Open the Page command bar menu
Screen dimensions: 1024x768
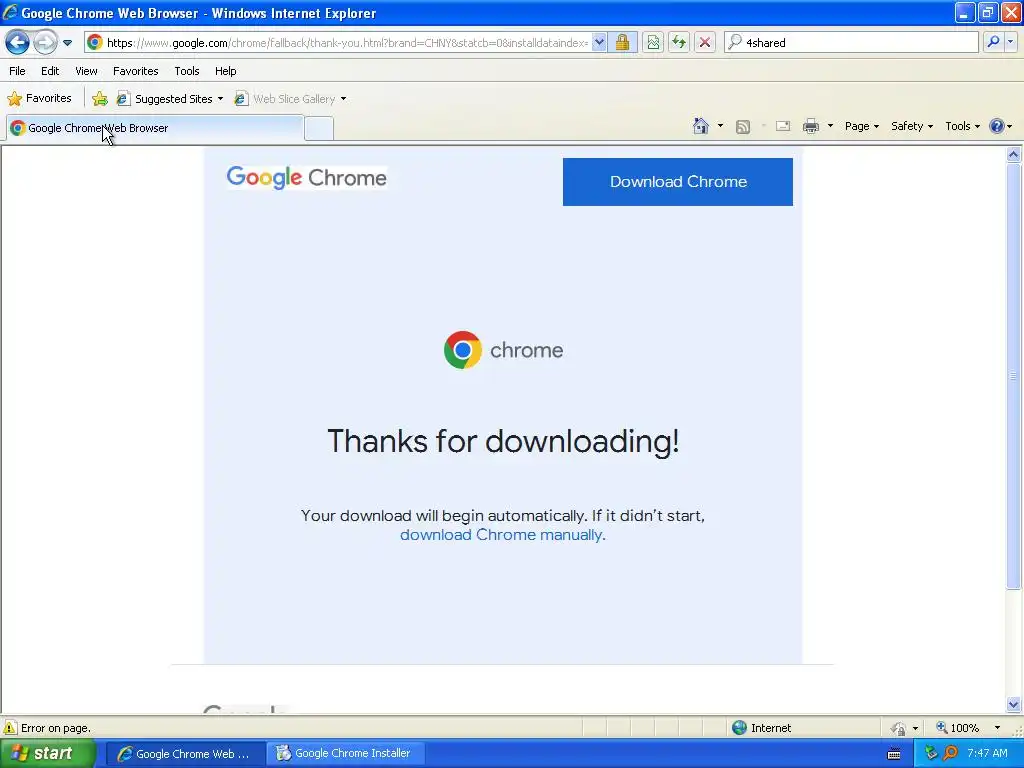pos(861,126)
